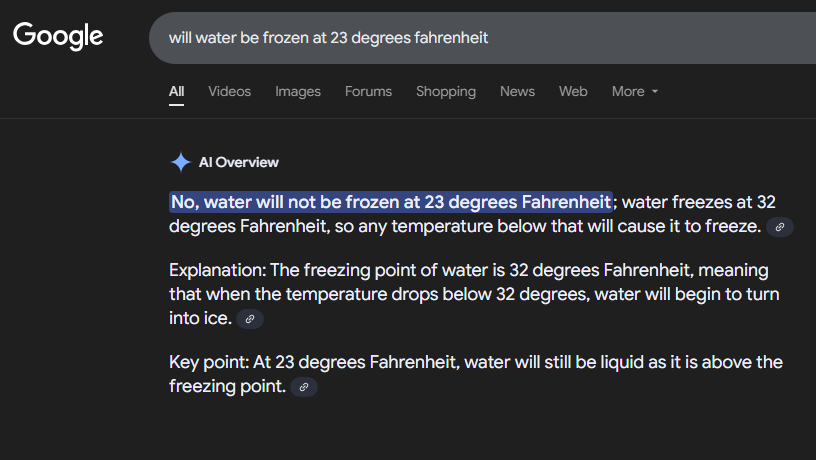
Task: Open the More search filters menu
Action: coord(628,91)
